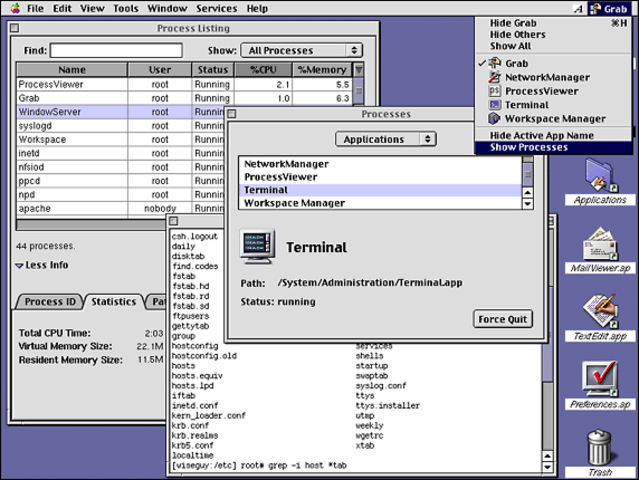The height and width of the screenshot is (480, 639).
Task: Switch to the Process ID tab
Action: pos(50,302)
